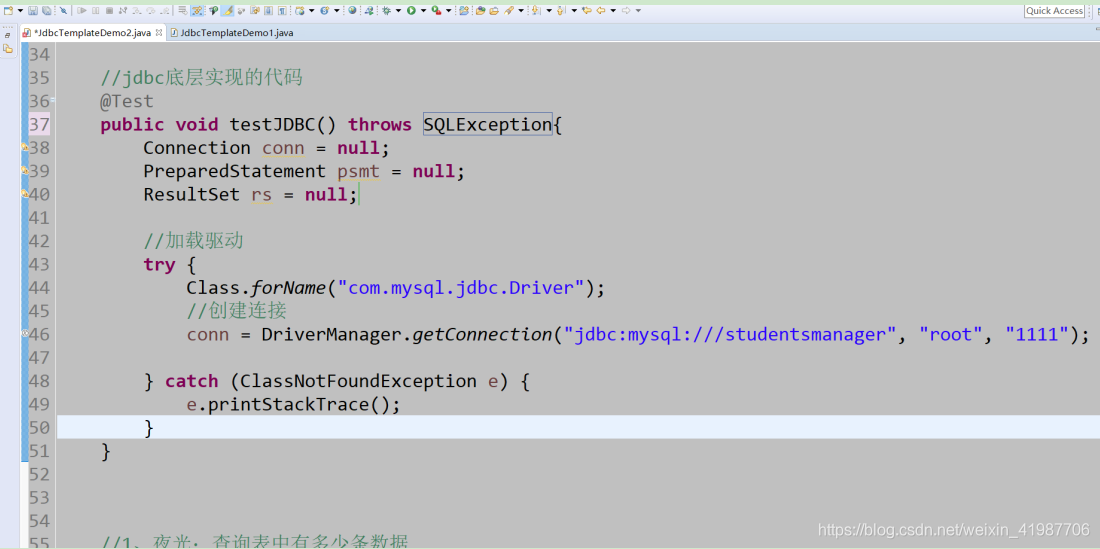Viewport: 1100px width, 549px height.
Task: Click the Save All icon
Action: coord(46,11)
